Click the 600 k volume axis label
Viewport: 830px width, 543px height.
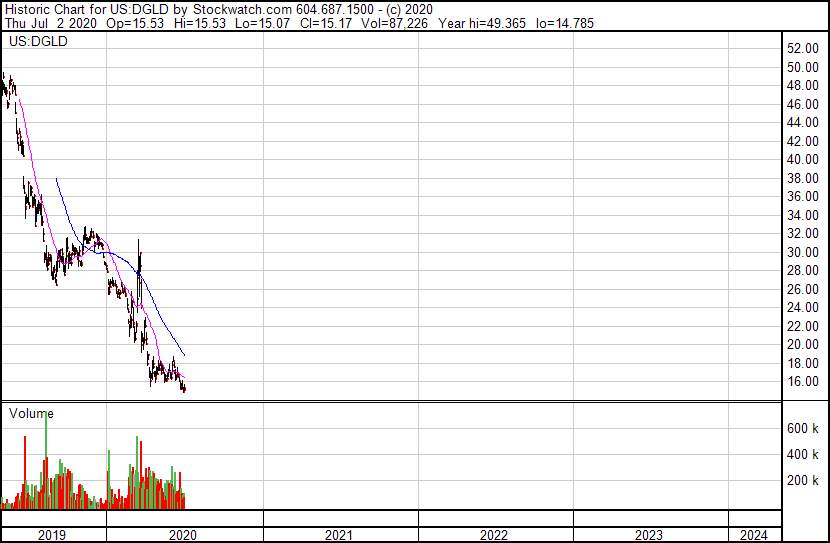[802, 428]
